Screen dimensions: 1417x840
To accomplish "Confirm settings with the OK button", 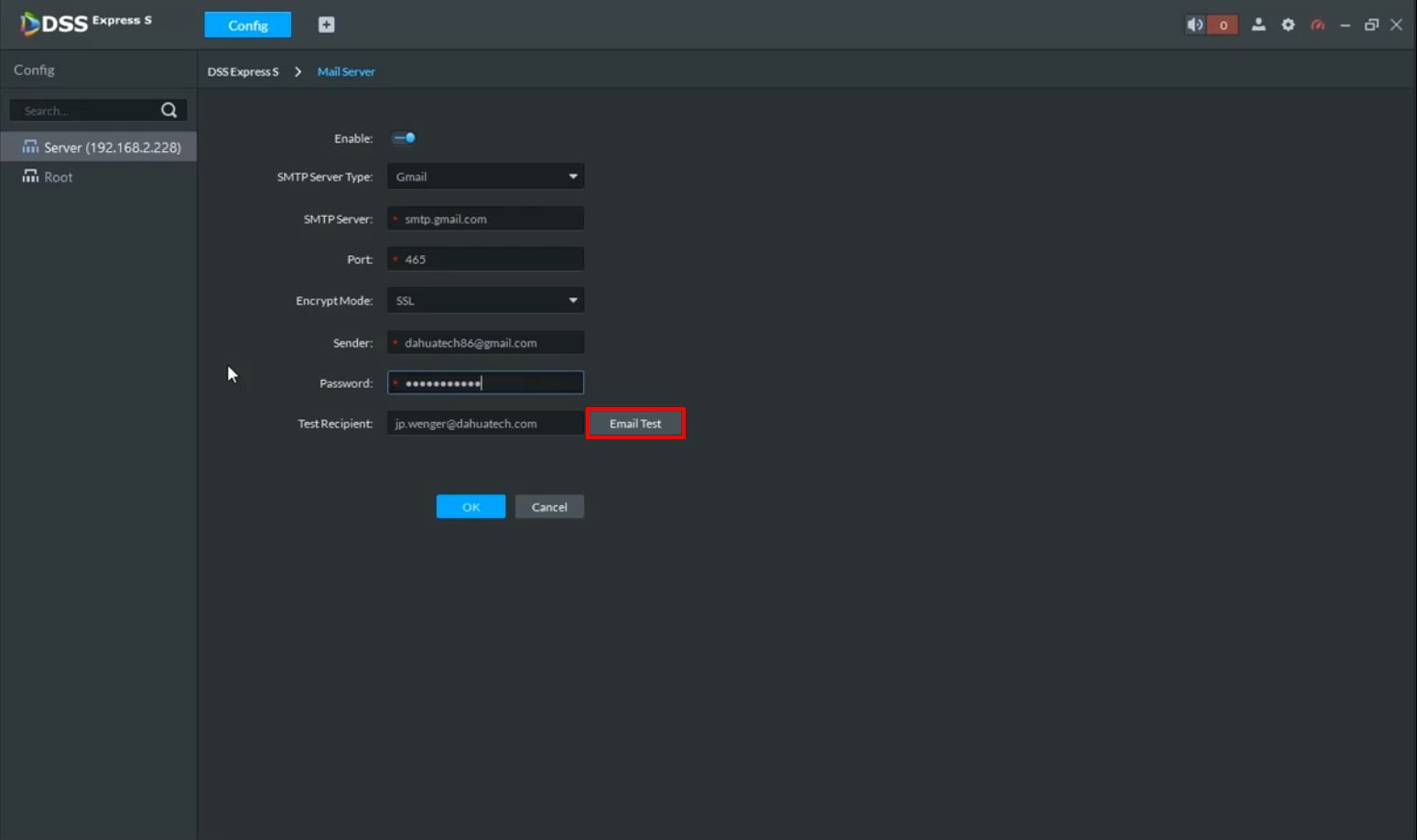I will (471, 507).
